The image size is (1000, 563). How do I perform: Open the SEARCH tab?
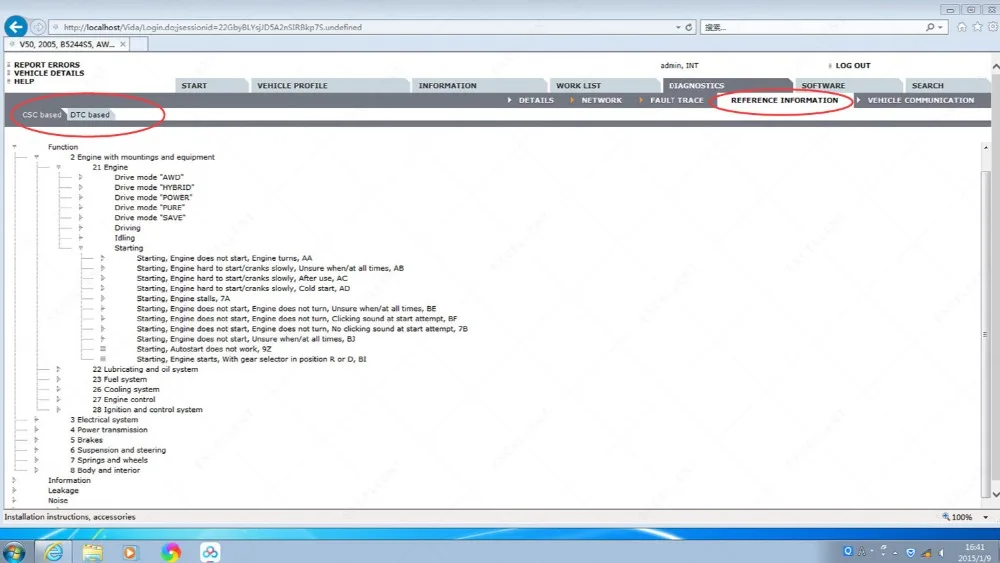(947, 85)
